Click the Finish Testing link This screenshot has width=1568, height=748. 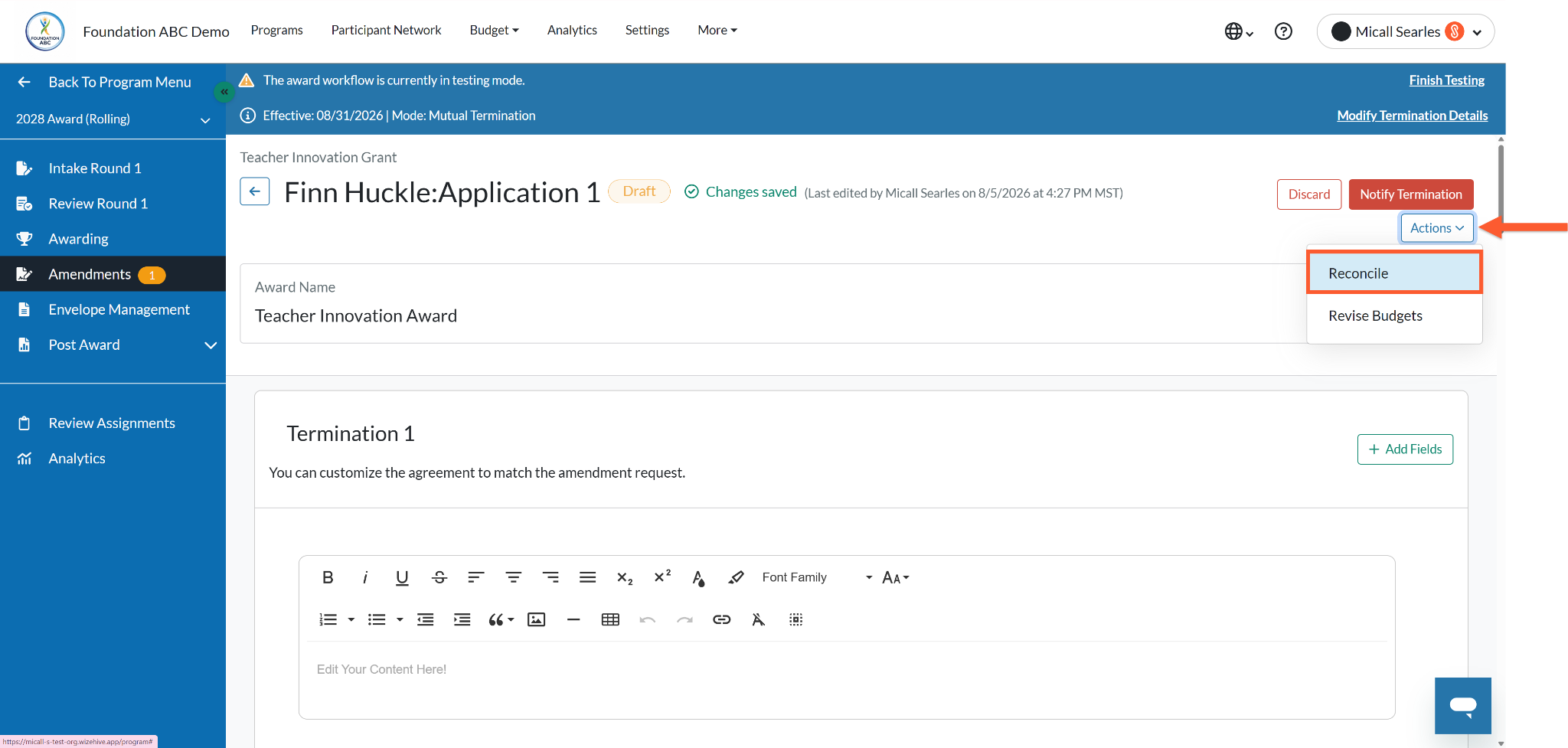tap(1446, 80)
